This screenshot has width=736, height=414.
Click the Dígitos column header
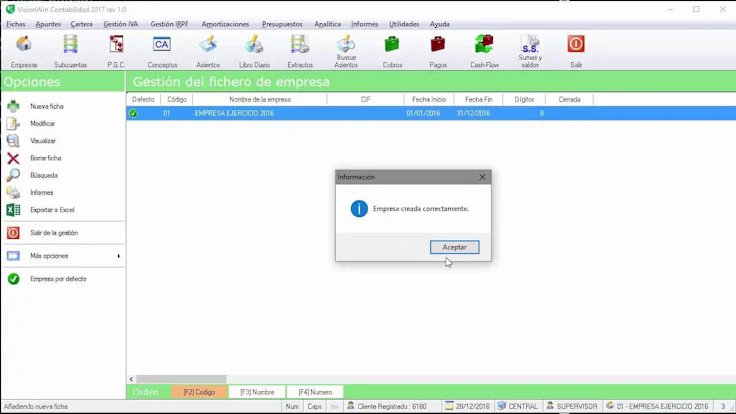[x=524, y=100]
